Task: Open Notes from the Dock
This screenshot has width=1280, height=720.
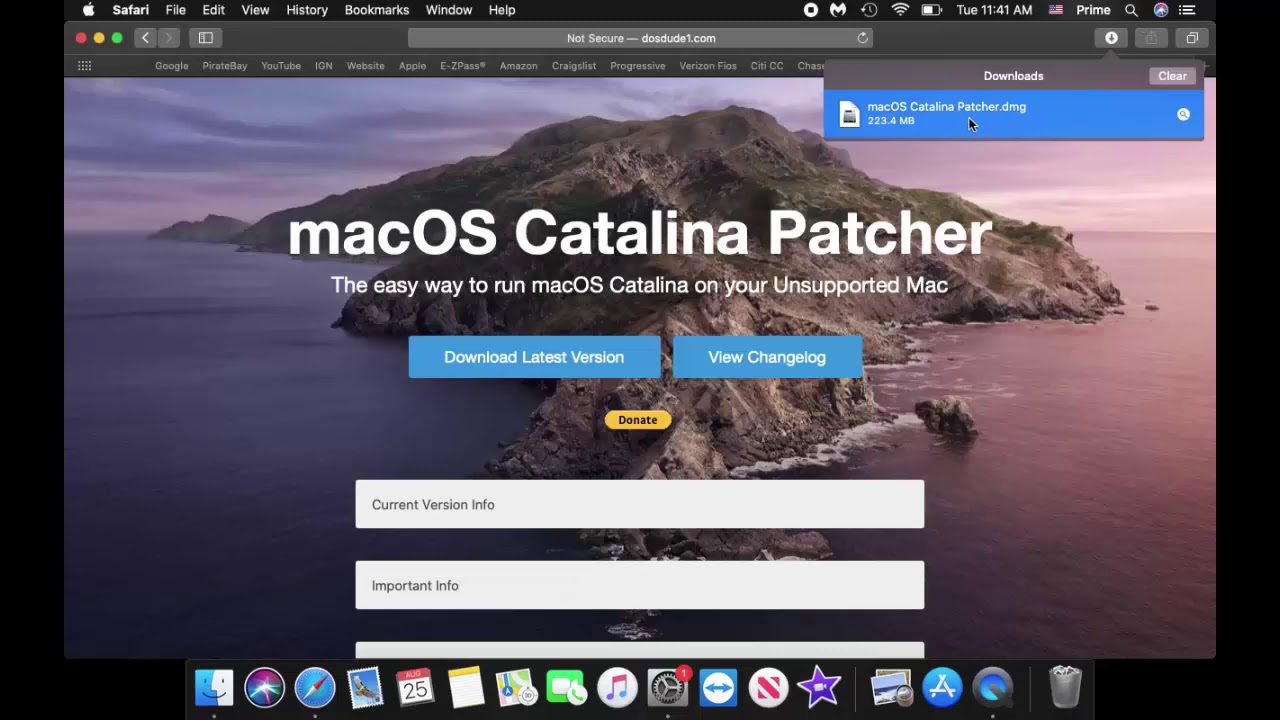Action: coord(466,688)
